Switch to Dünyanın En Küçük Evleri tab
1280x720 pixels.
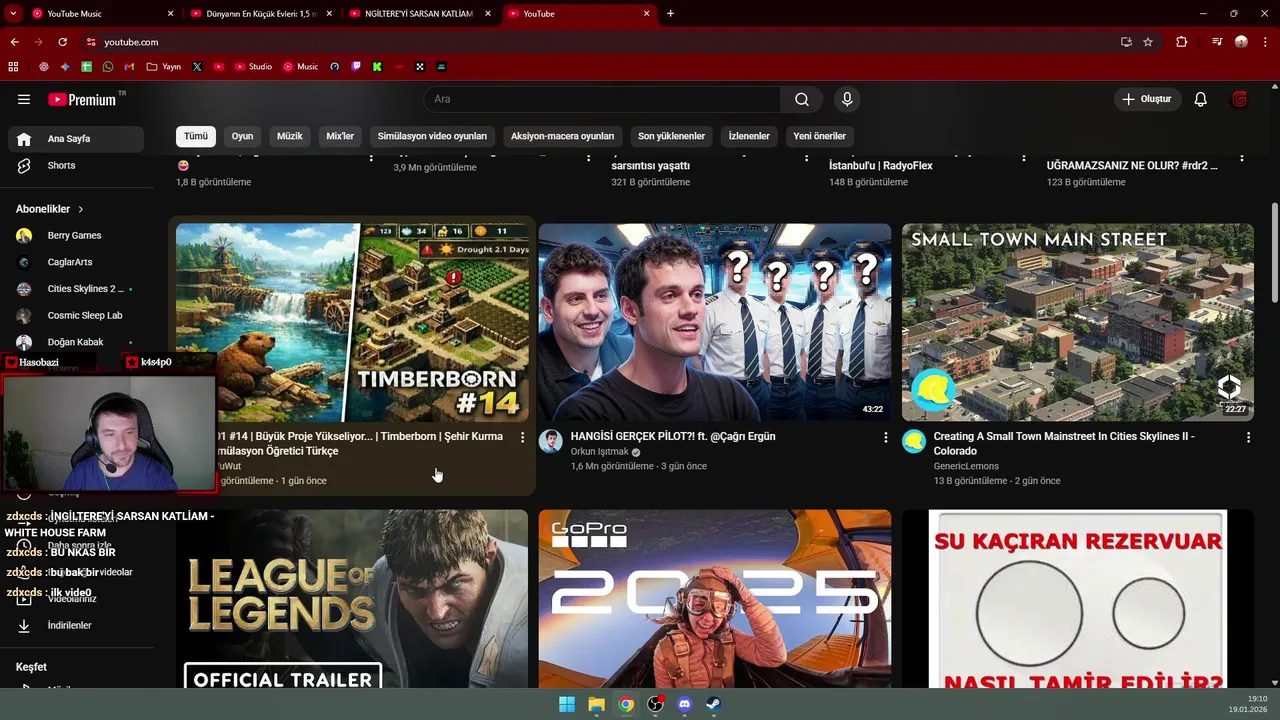tap(261, 14)
